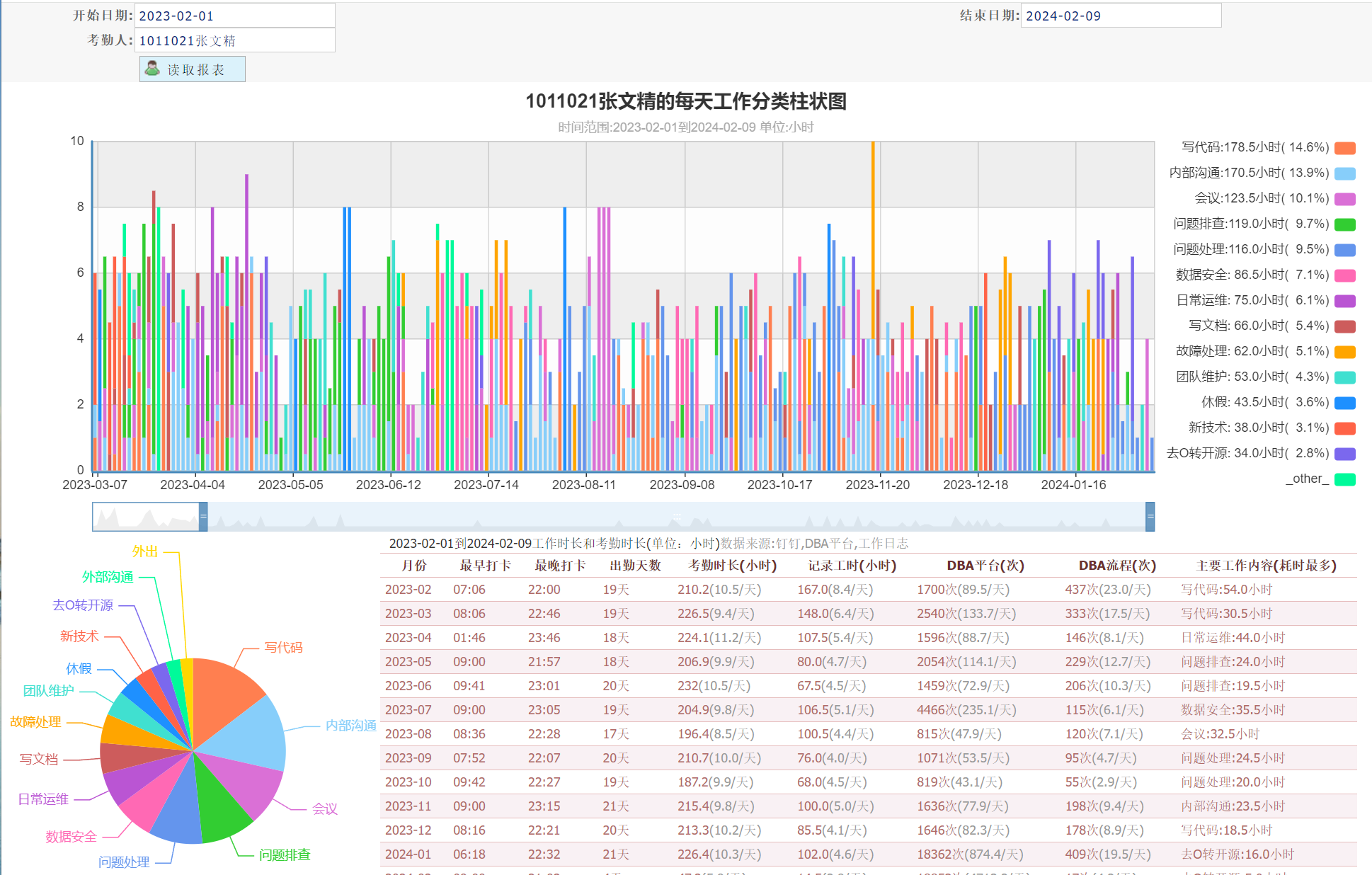Screen dimensions: 1372x875
Task: Click the 读取报表 button's user icon
Action: click(152, 68)
